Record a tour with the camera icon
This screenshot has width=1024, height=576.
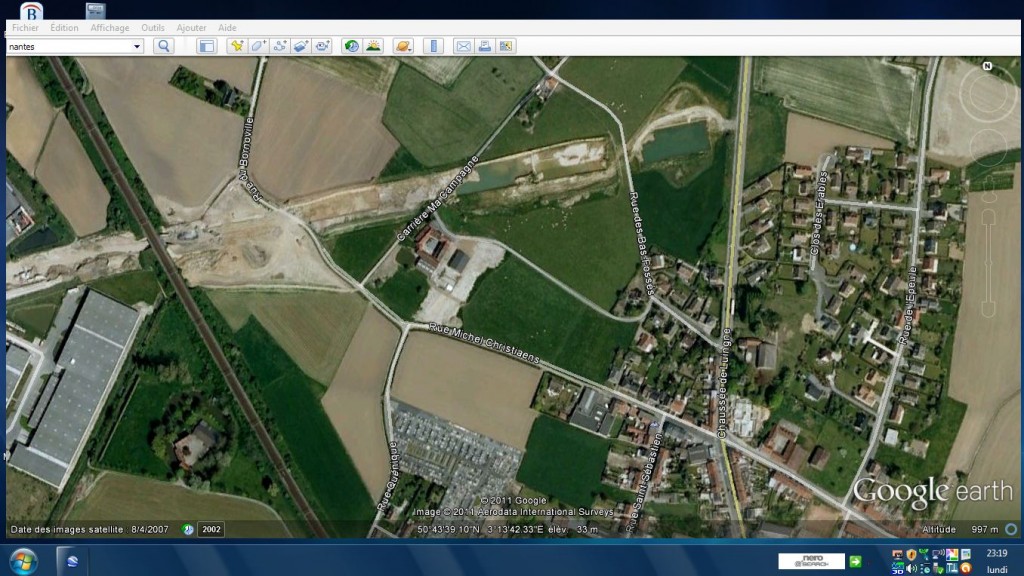(322, 46)
